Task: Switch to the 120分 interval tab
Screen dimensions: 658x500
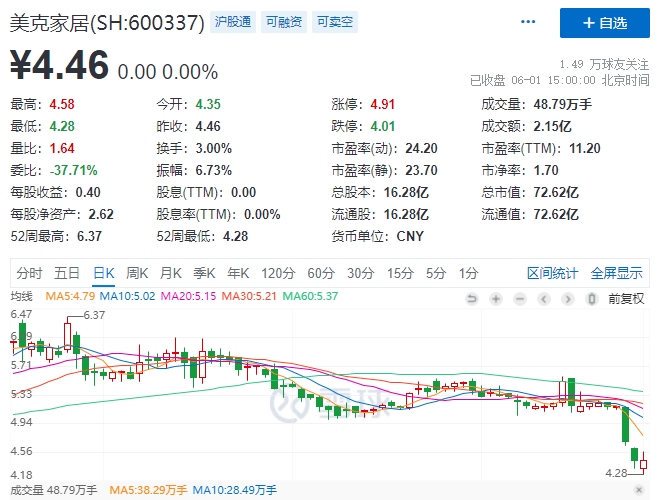Action: (x=278, y=273)
